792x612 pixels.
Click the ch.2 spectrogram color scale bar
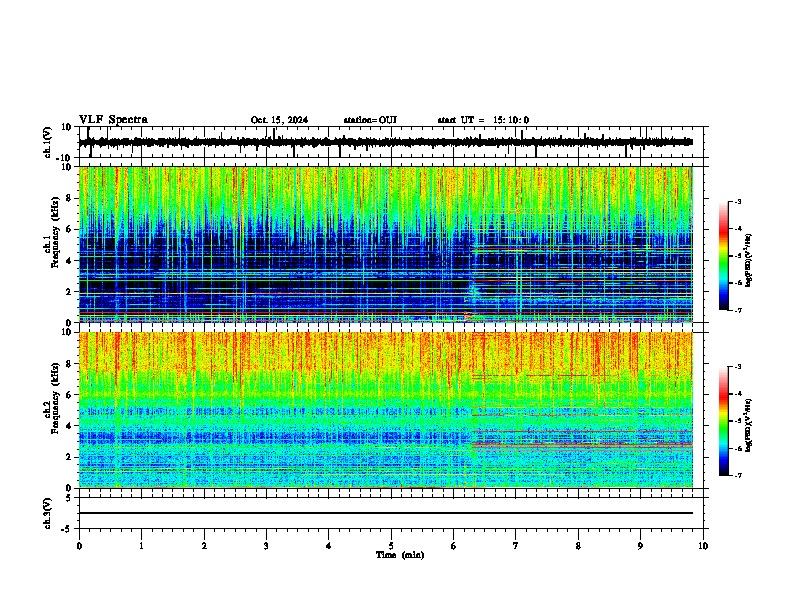point(723,421)
